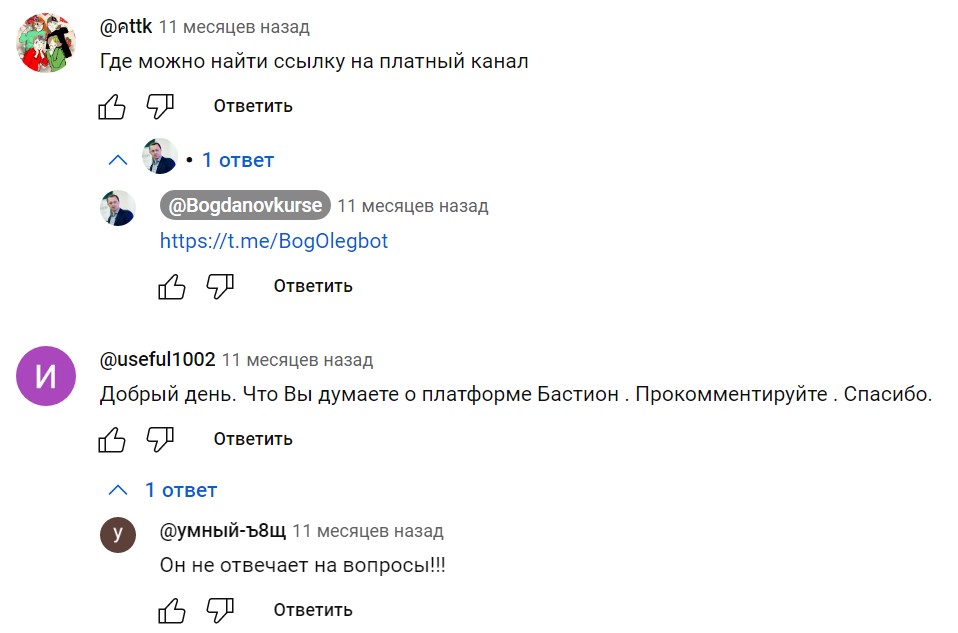The height and width of the screenshot is (633, 958).
Task: Dislike the @attk comment
Action: (x=160, y=106)
